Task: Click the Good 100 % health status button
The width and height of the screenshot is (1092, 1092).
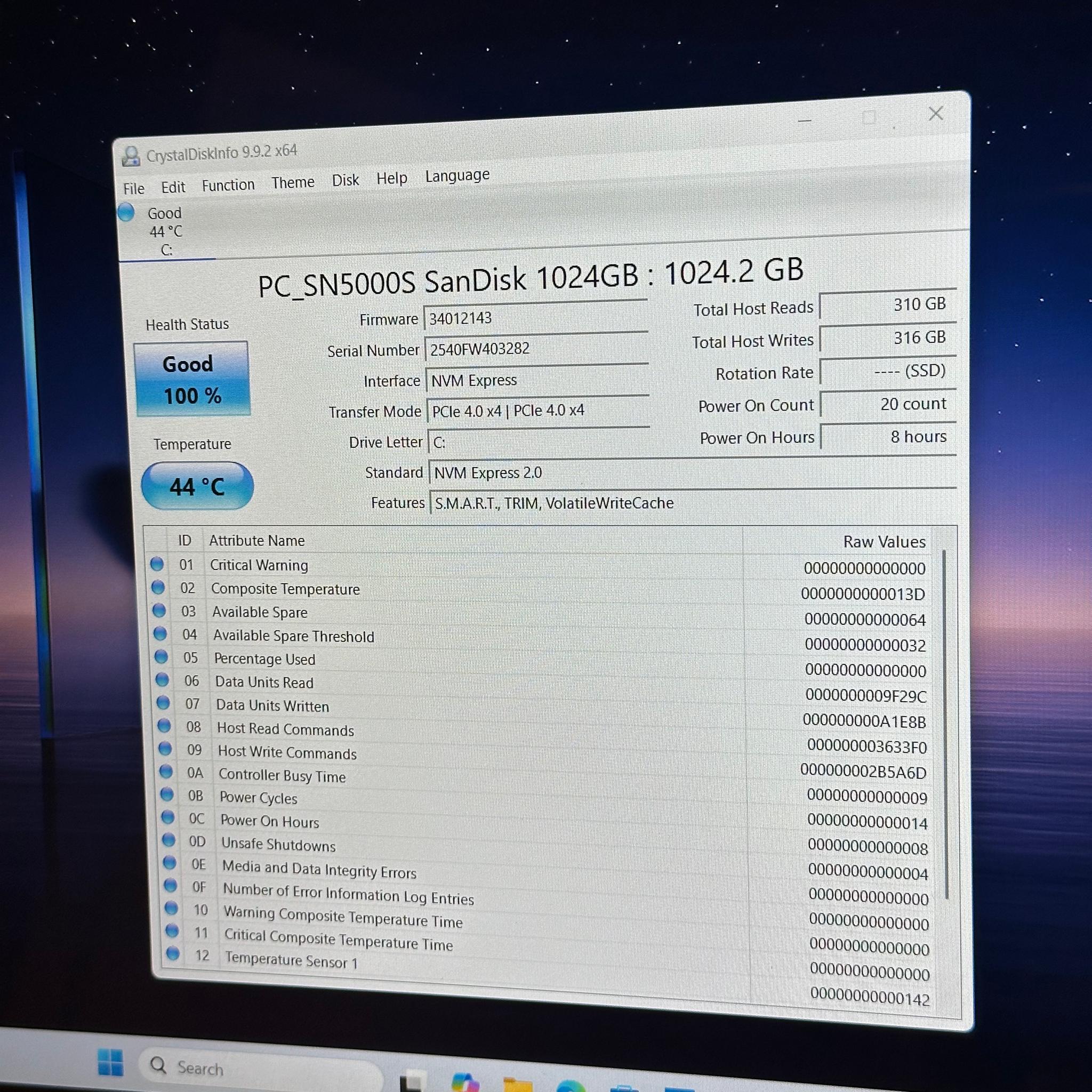Action: (x=191, y=379)
